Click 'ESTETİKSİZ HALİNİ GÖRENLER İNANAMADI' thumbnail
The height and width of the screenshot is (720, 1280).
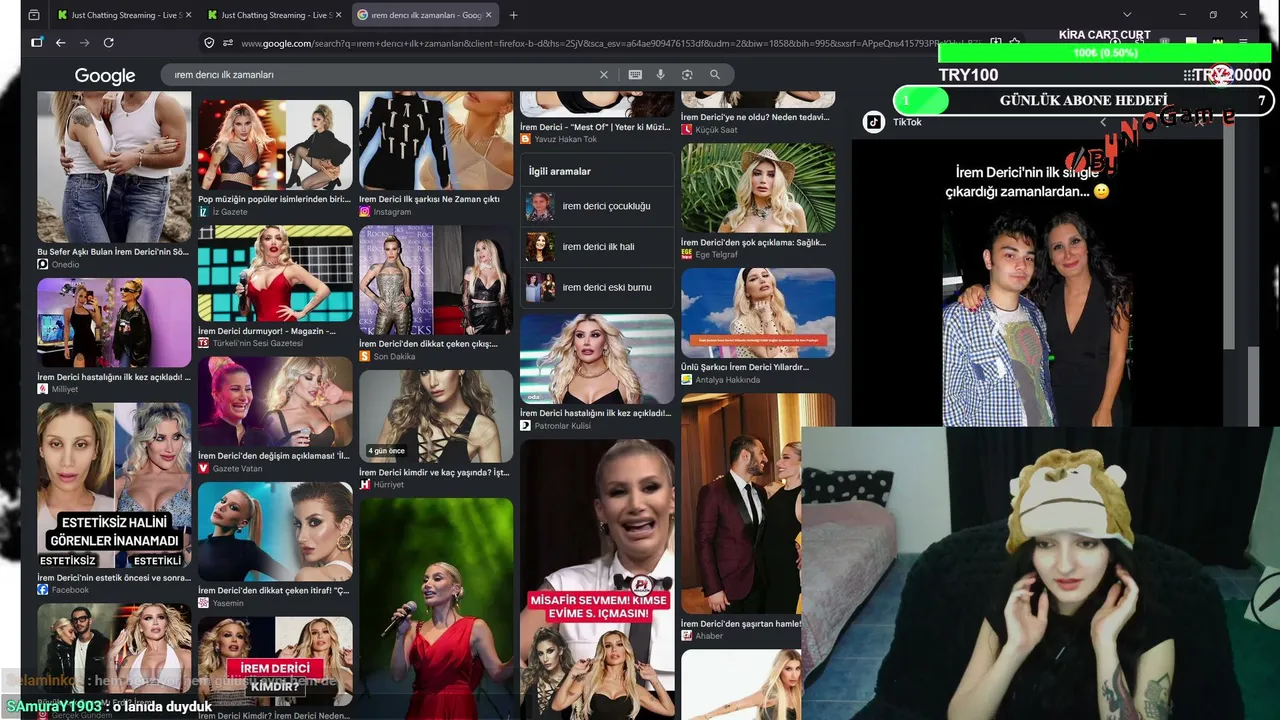point(114,486)
